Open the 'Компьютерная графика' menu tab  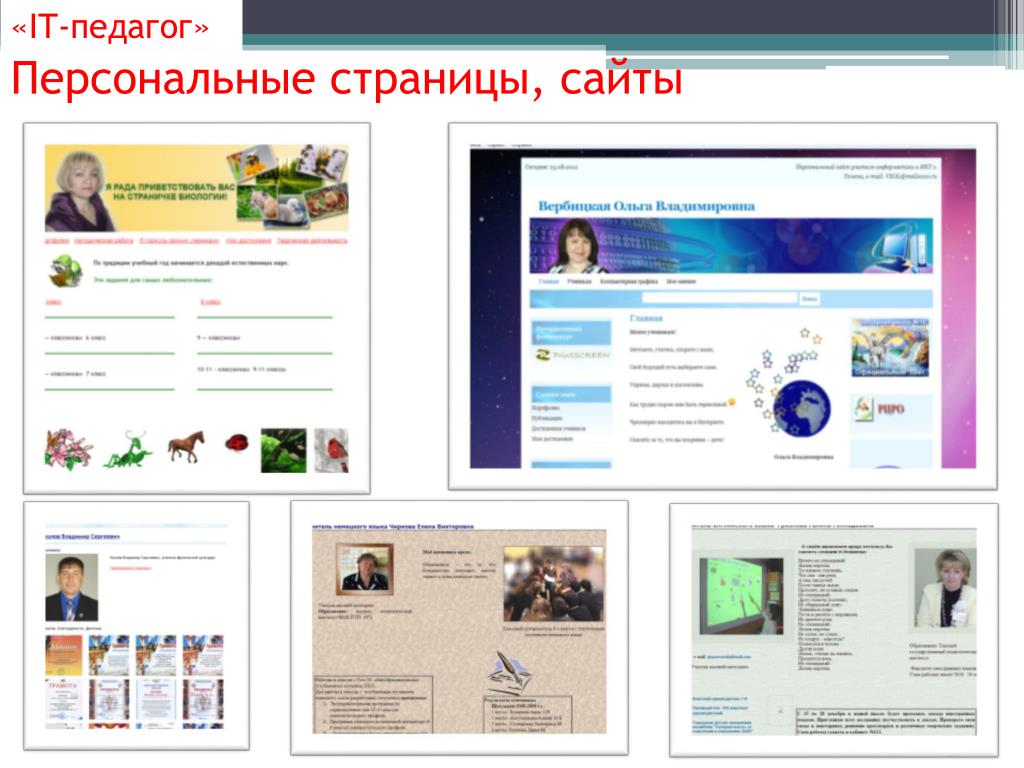[x=629, y=281]
